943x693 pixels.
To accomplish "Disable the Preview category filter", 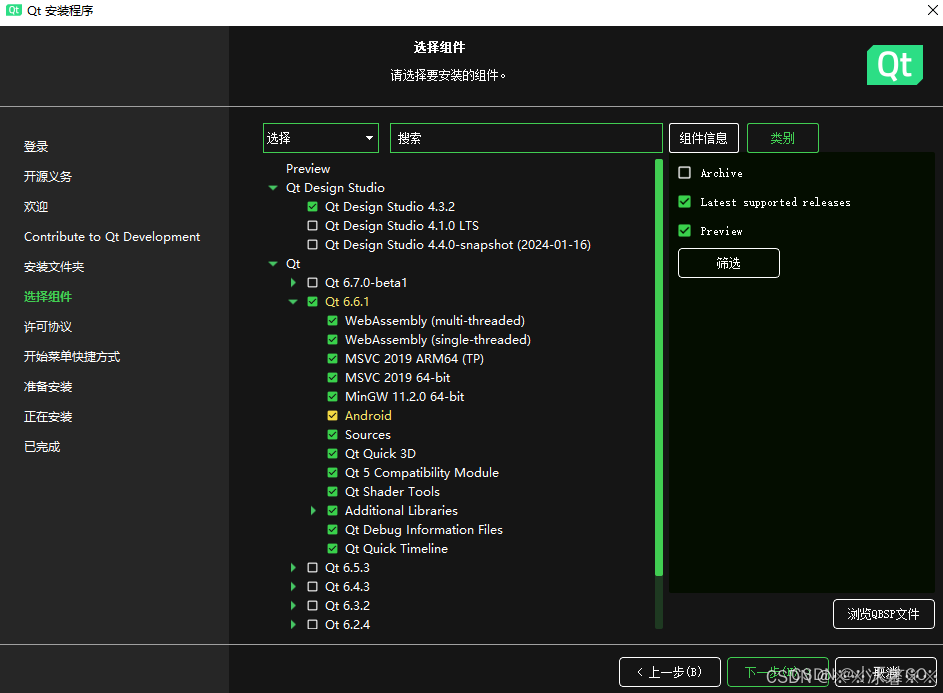I will click(684, 231).
